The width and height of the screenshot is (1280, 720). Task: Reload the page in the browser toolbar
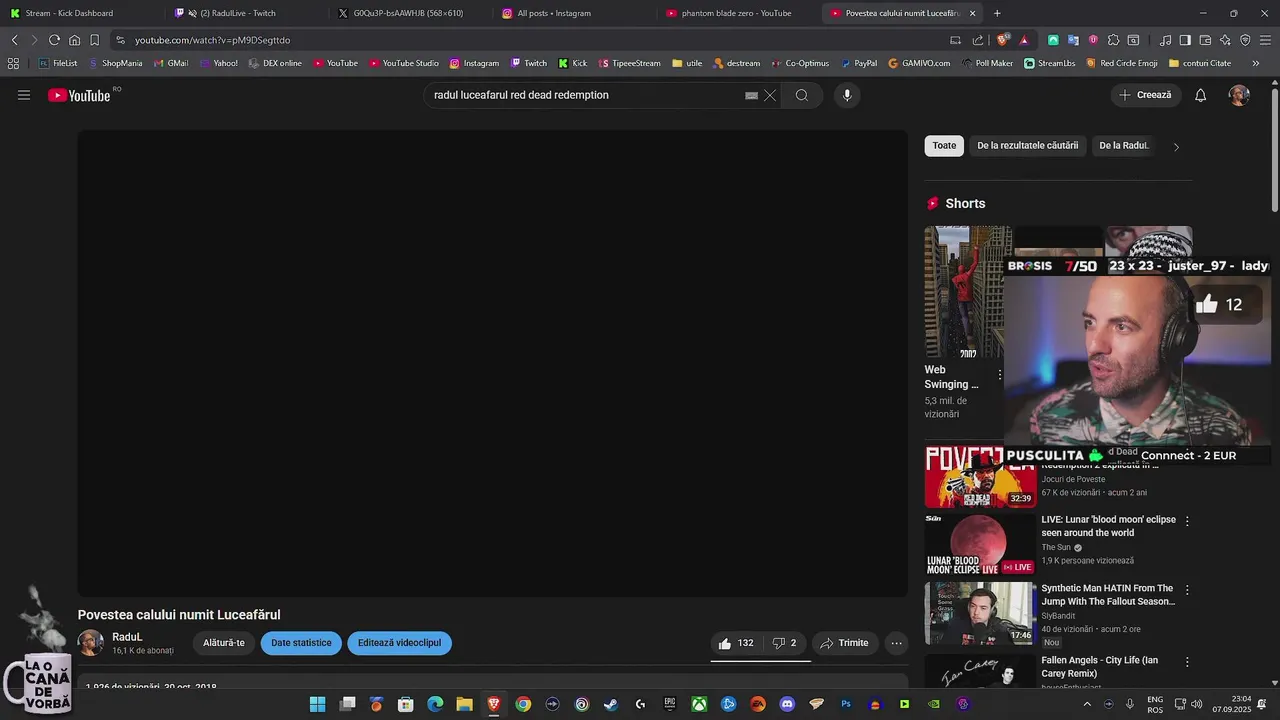click(x=54, y=40)
